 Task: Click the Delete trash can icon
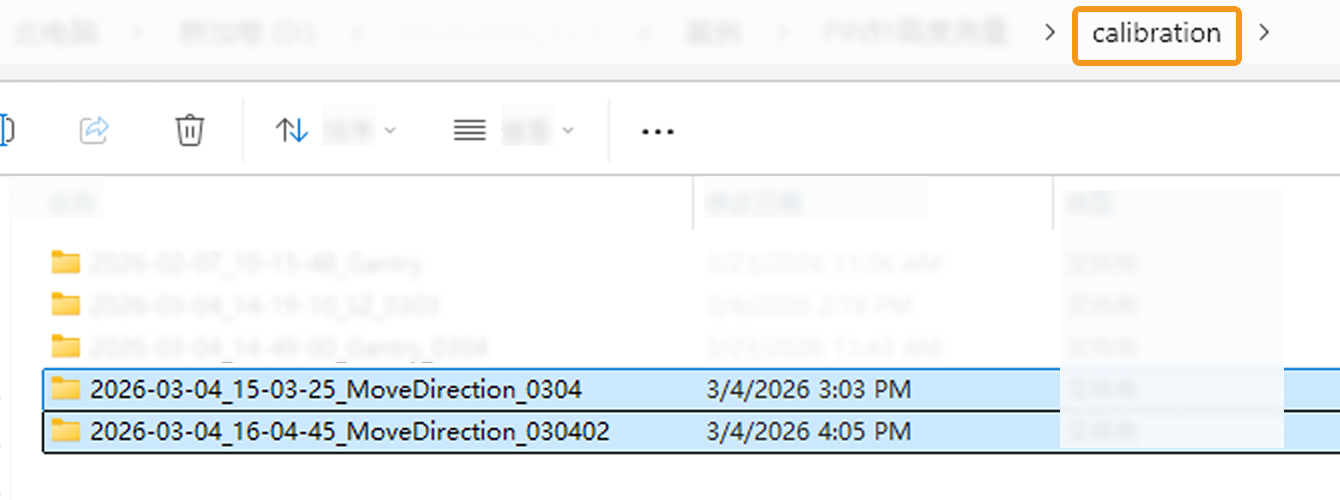pyautogui.click(x=190, y=130)
